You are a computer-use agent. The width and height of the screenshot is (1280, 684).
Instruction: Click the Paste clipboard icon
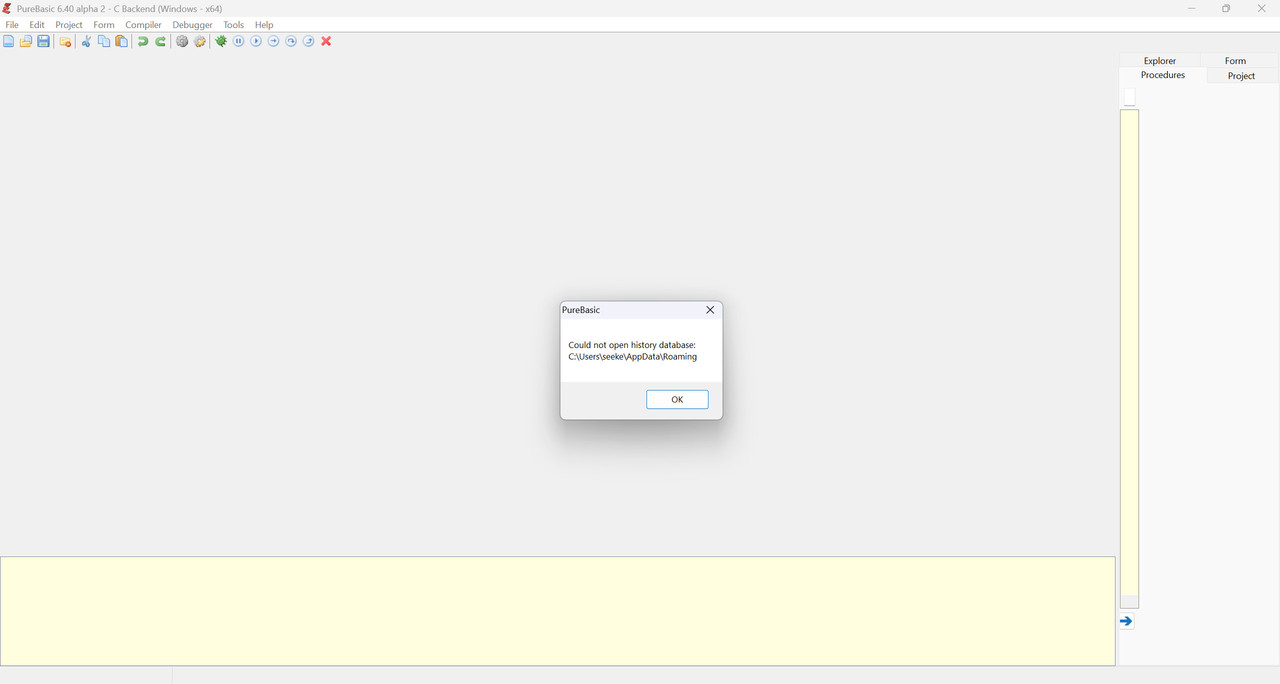pyautogui.click(x=122, y=41)
